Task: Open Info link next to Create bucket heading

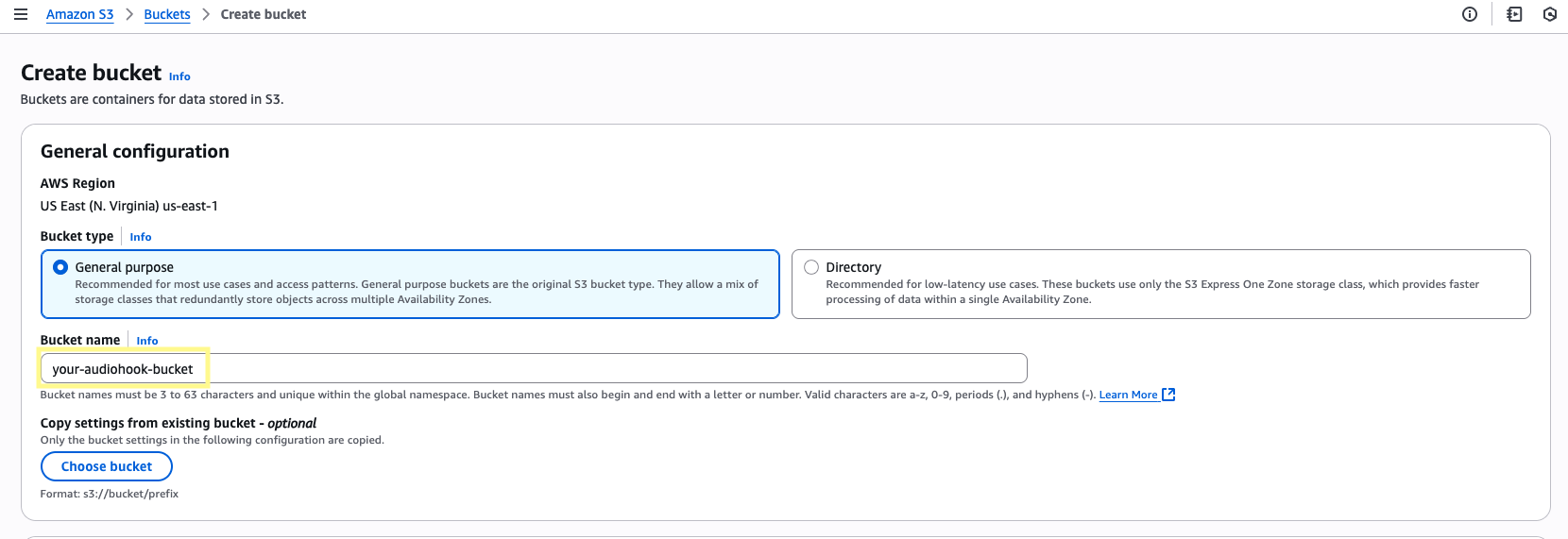Action: click(x=179, y=76)
